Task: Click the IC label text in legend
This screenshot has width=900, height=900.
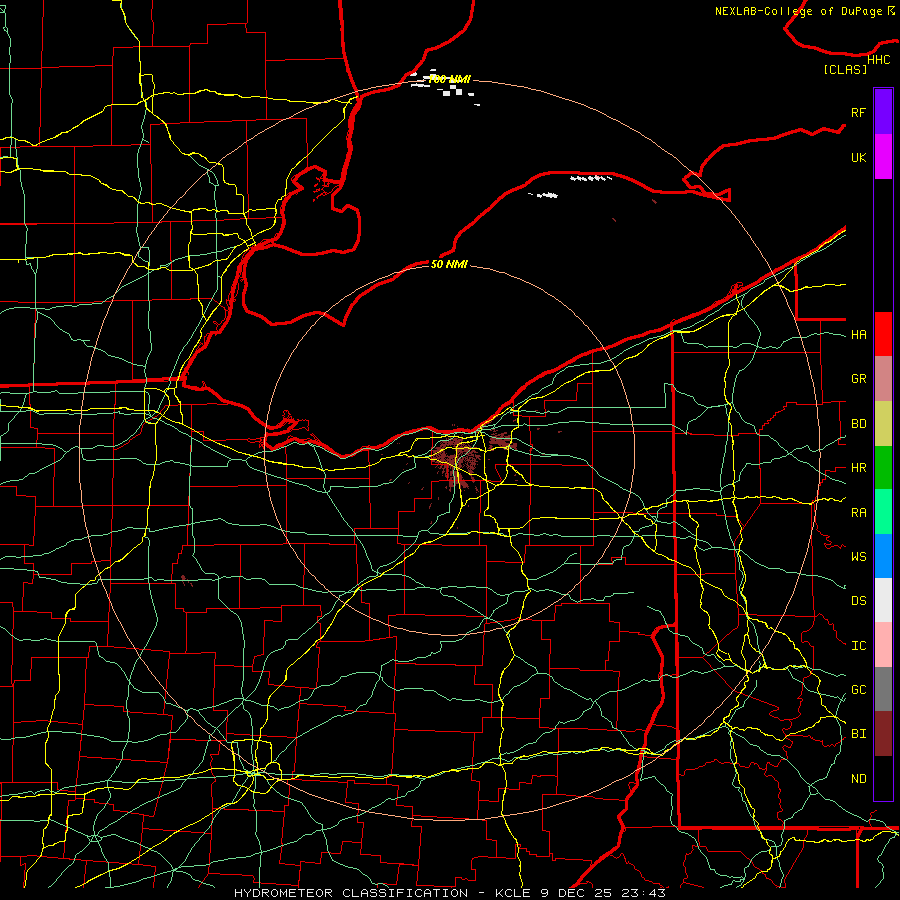Action: (859, 646)
